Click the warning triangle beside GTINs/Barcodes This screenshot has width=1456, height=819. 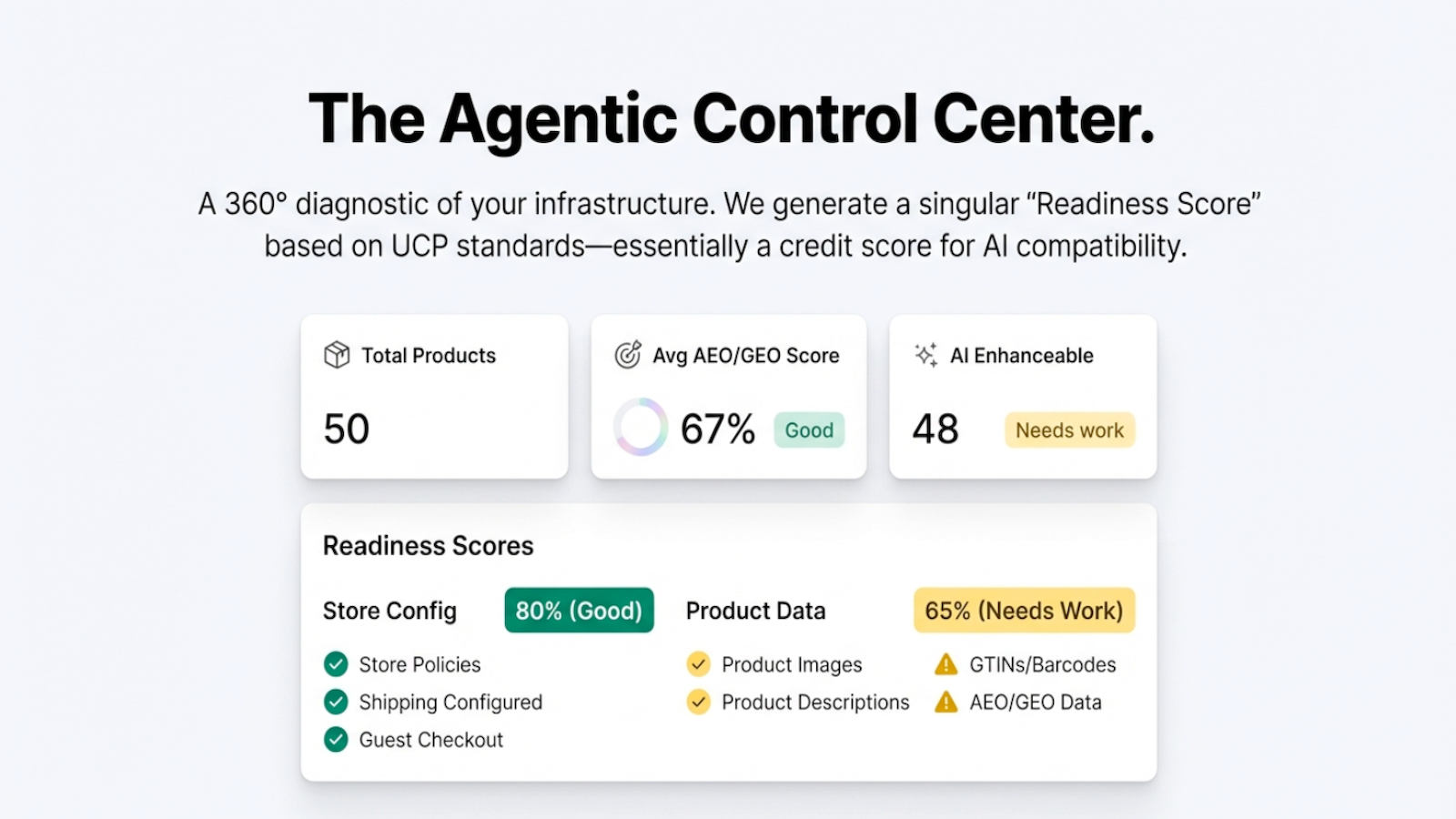(x=946, y=664)
